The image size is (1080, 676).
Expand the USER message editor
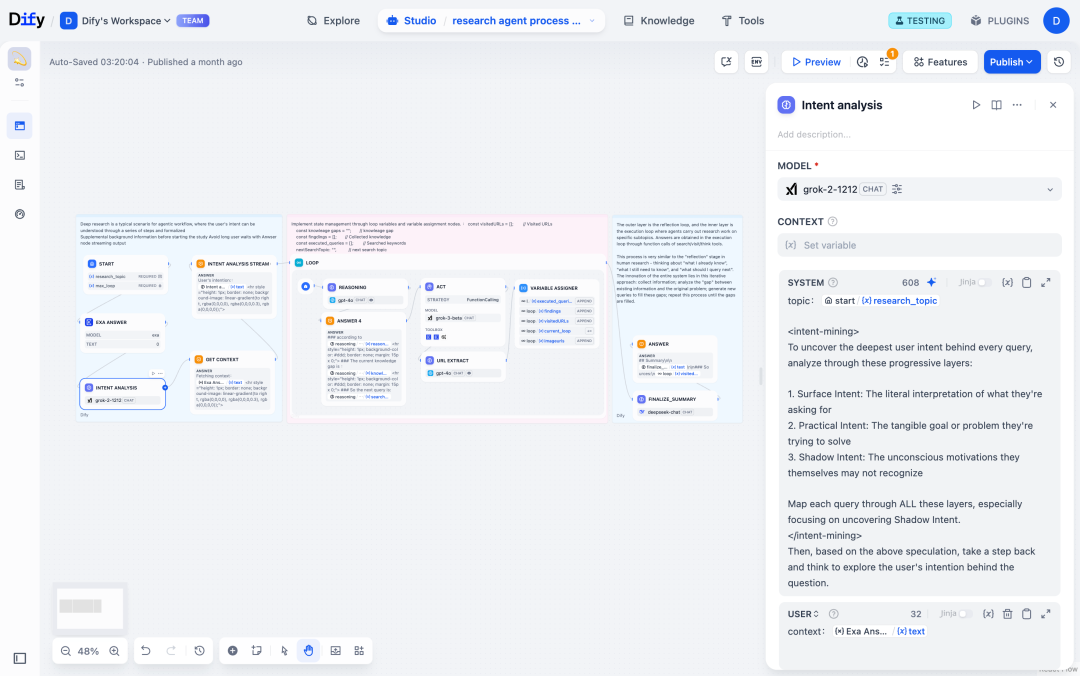tap(1046, 614)
